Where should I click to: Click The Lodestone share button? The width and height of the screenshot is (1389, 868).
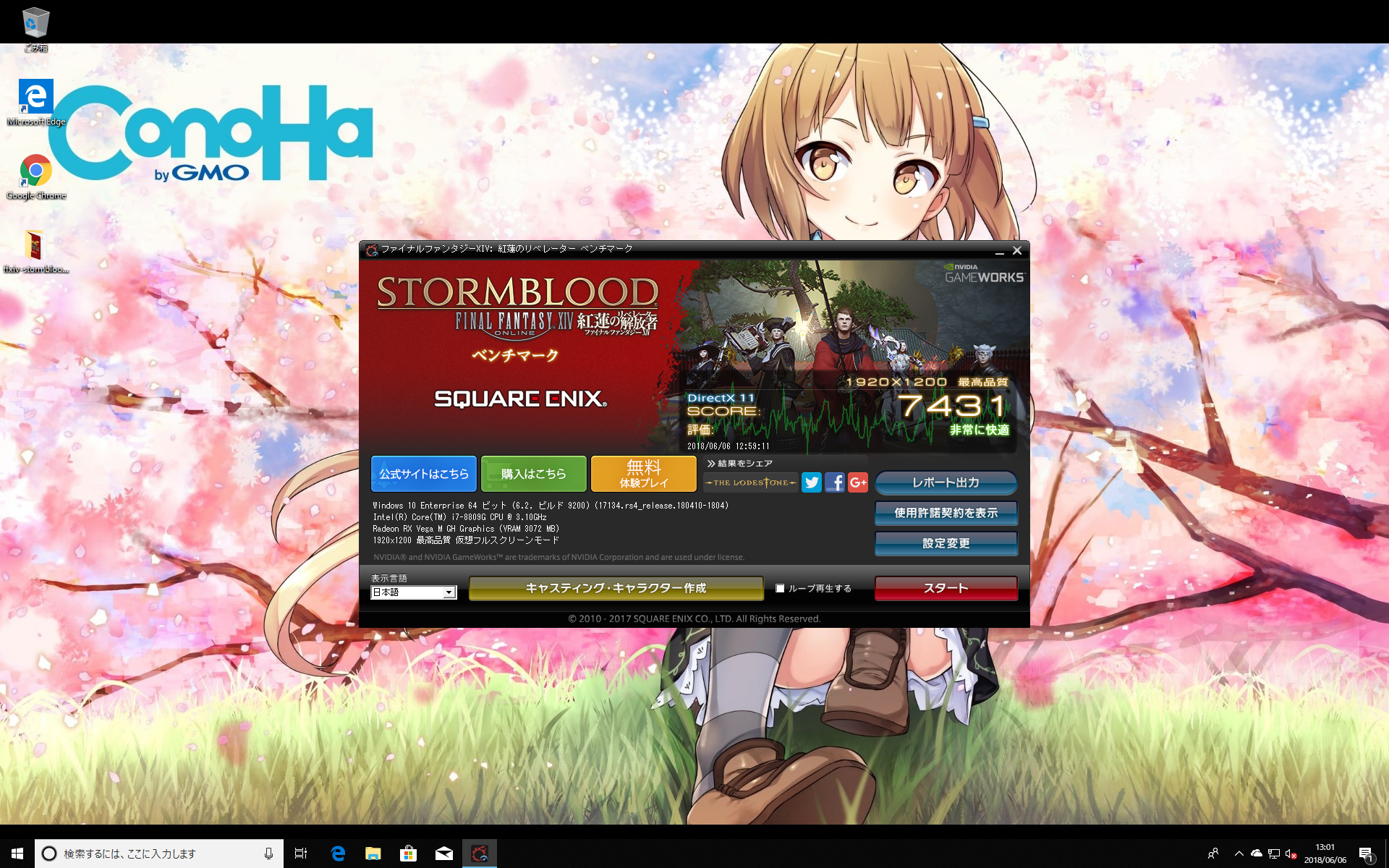point(751,482)
